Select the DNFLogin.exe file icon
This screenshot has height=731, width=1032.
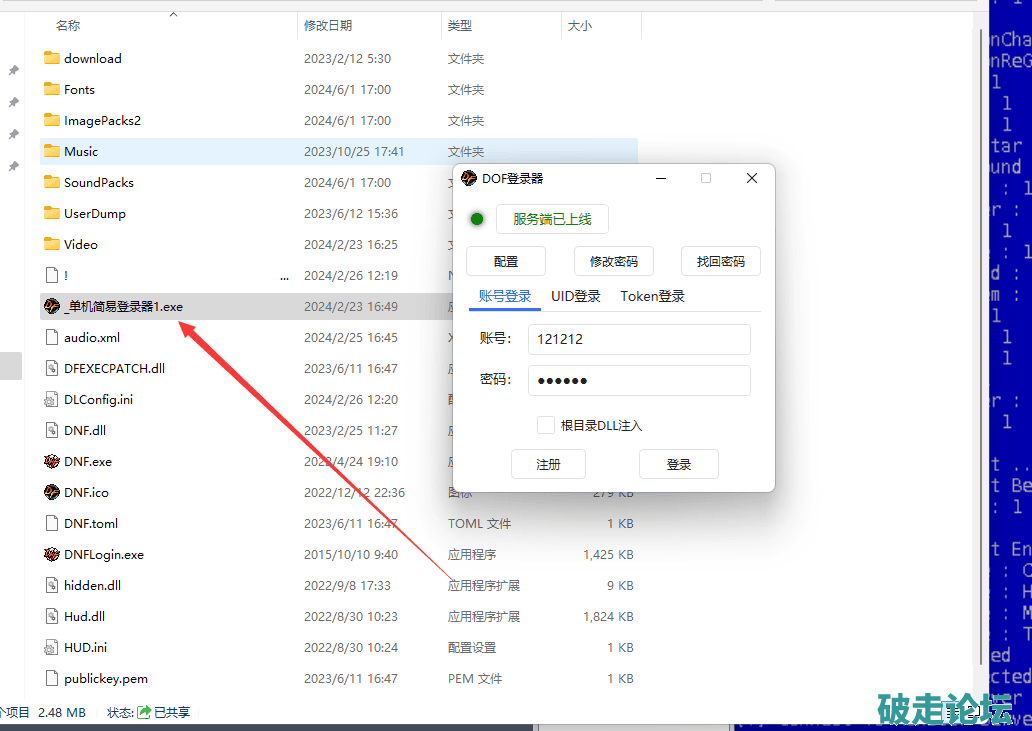(x=52, y=555)
